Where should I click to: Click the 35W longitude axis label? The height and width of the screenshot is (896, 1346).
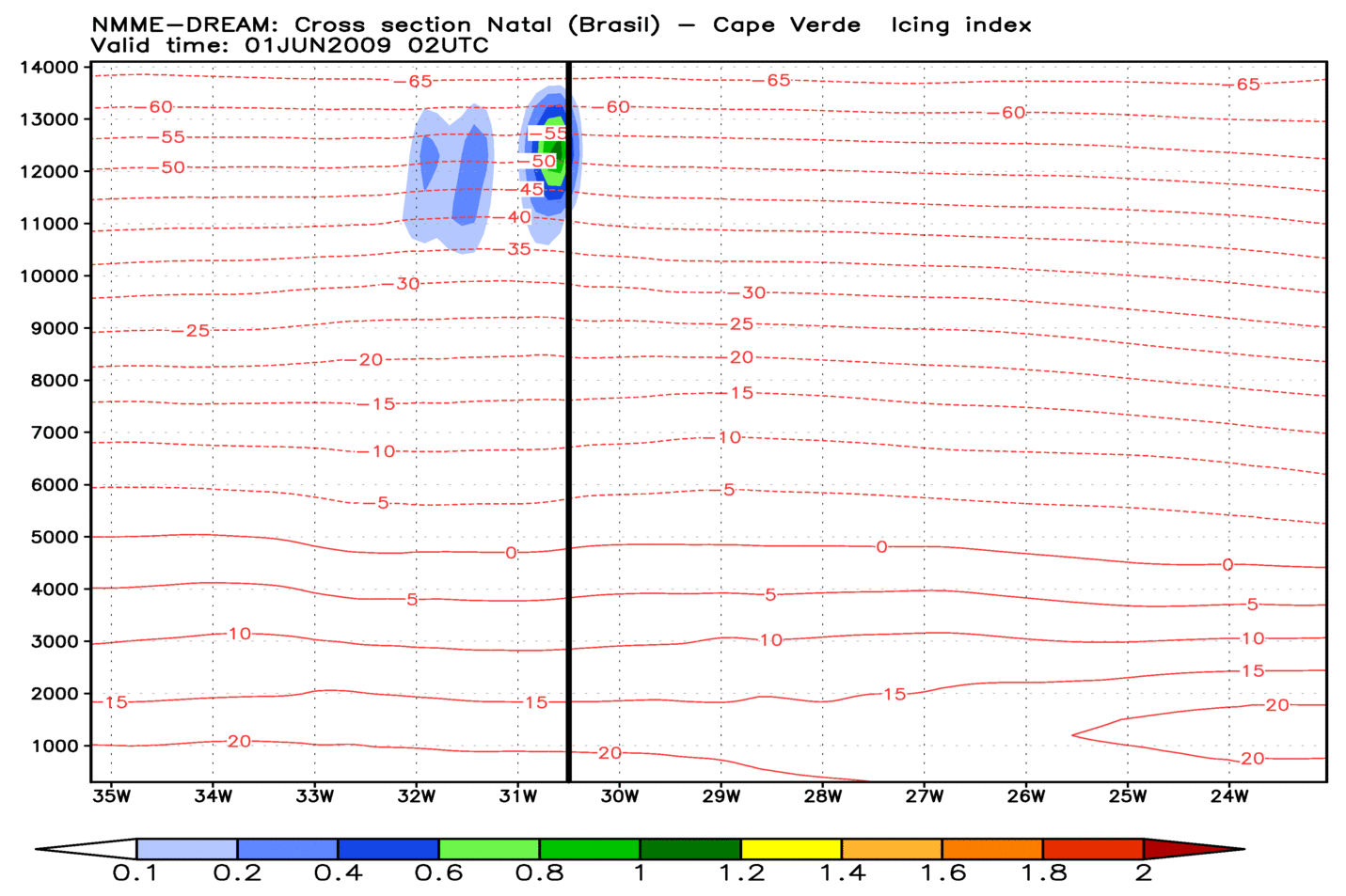(x=111, y=796)
